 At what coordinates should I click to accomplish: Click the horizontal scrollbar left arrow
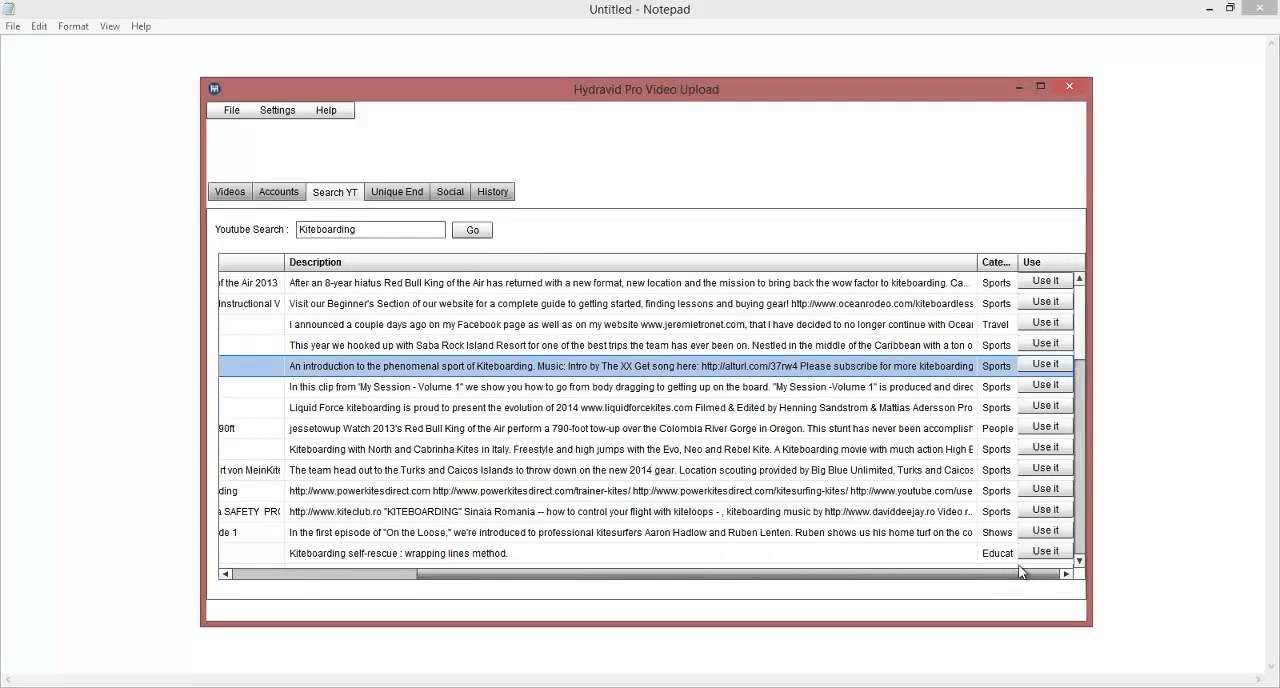[x=225, y=574]
